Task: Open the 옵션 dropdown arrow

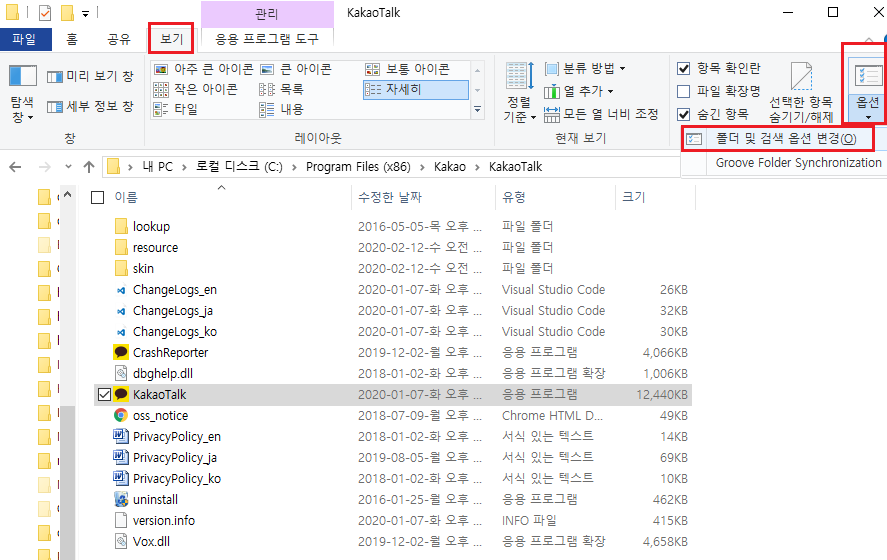Action: (868, 118)
